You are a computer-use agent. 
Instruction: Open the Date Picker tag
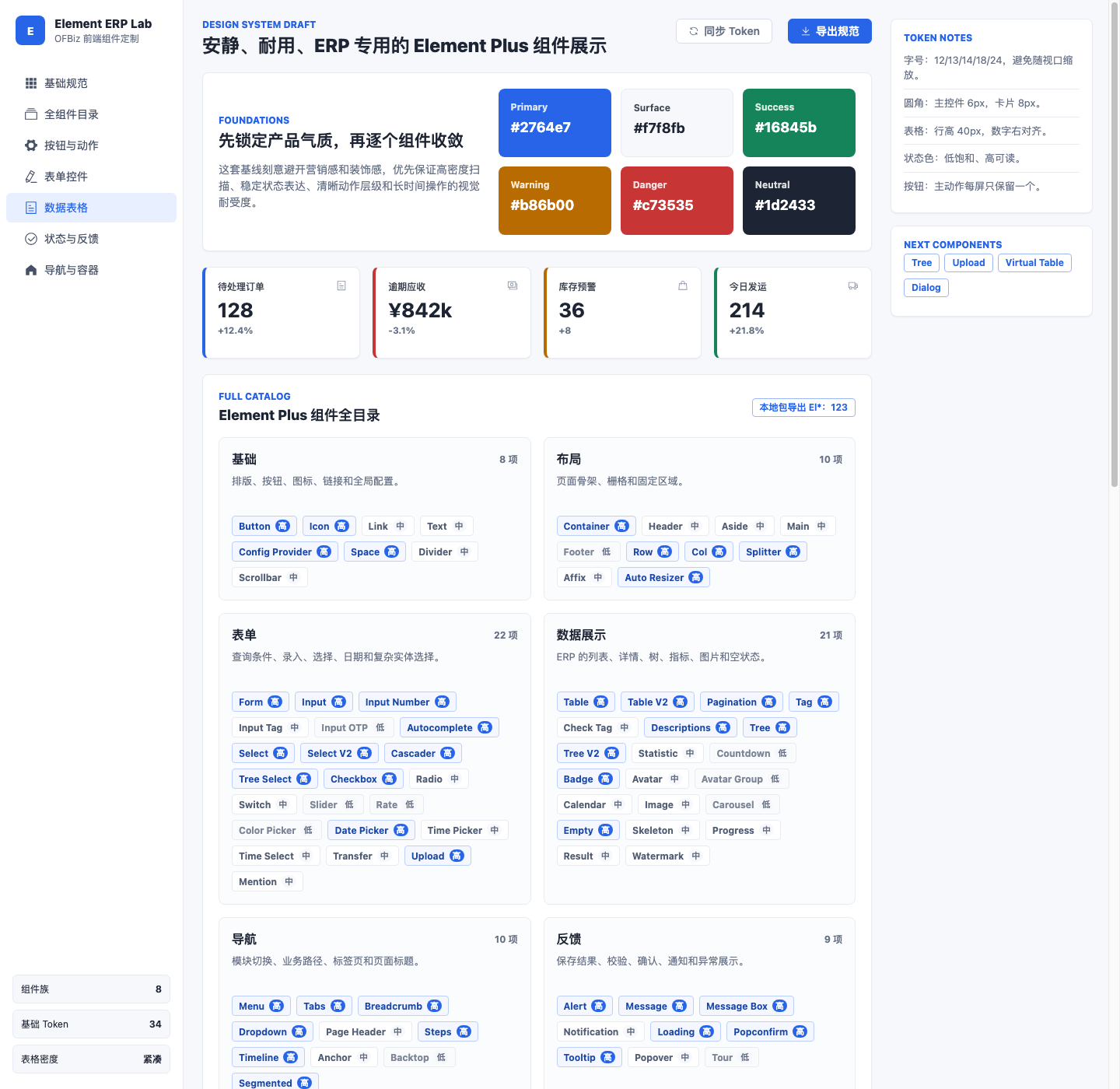(371, 831)
